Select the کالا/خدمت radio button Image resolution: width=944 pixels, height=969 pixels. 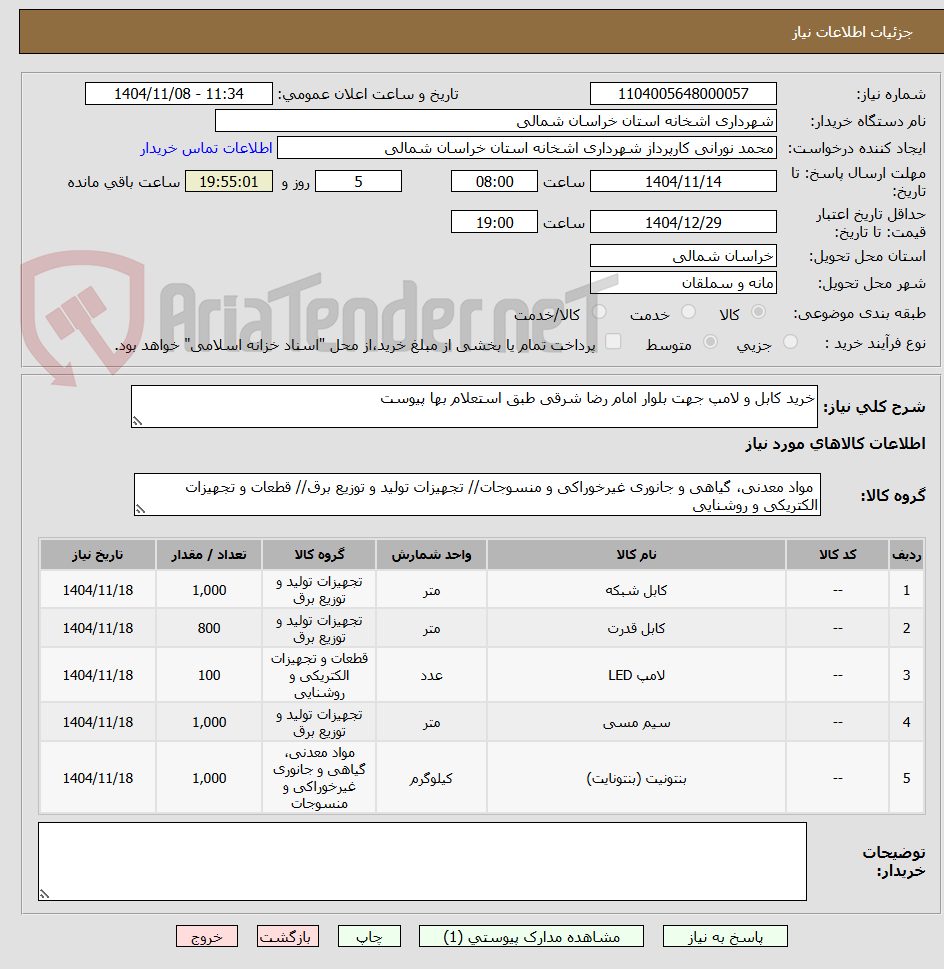click(x=599, y=313)
